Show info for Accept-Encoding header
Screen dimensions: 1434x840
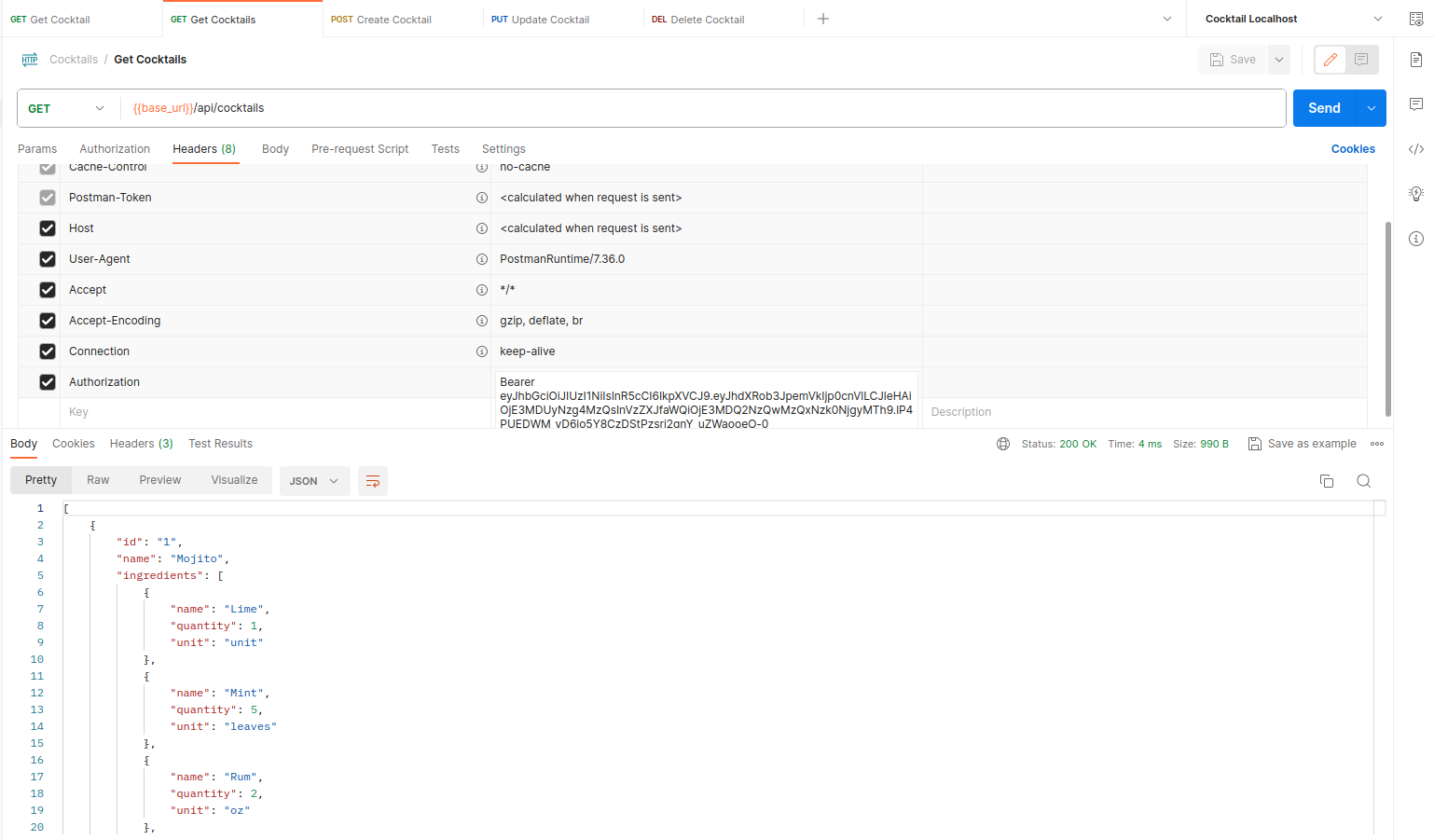click(x=482, y=321)
